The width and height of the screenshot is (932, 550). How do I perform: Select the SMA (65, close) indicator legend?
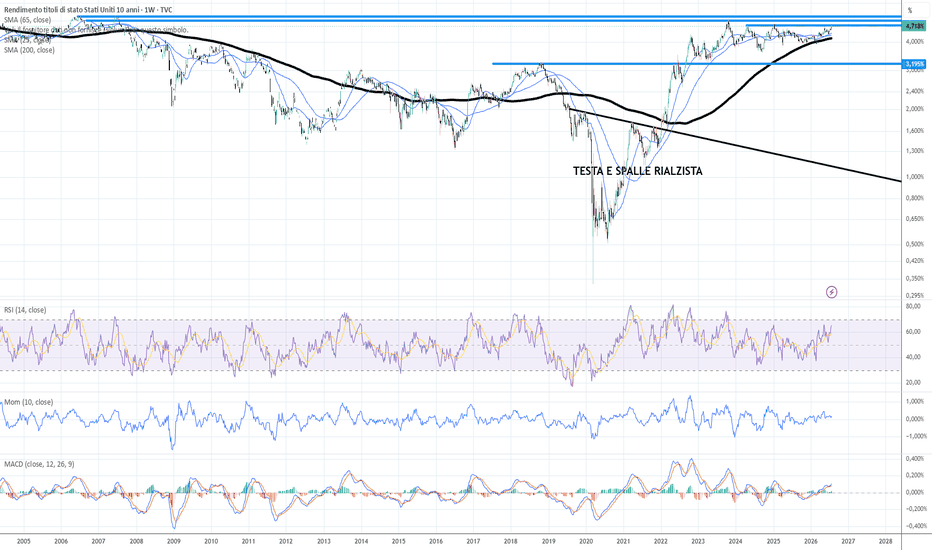pos(28,20)
